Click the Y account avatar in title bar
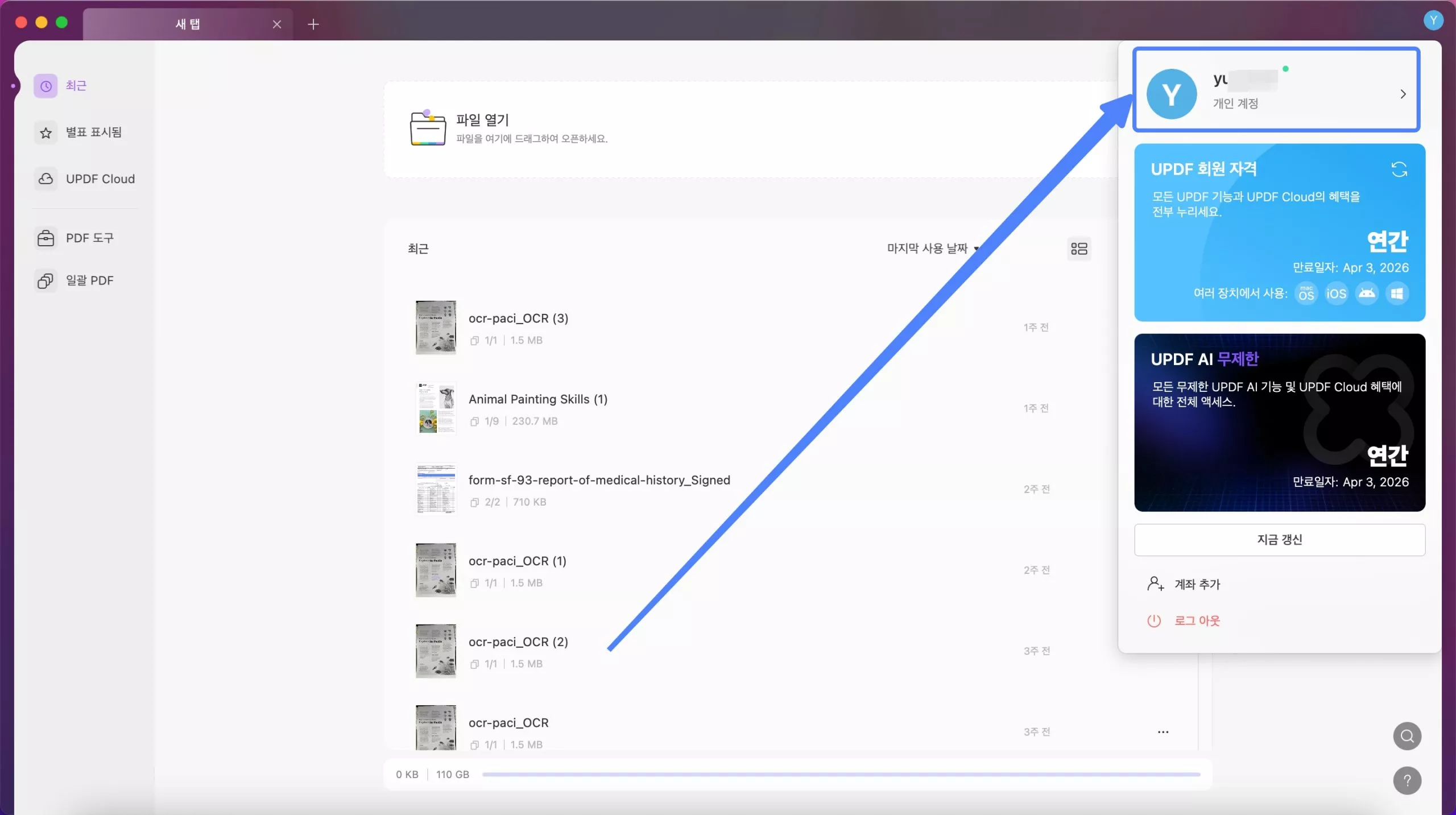1456x815 pixels. [x=1433, y=21]
